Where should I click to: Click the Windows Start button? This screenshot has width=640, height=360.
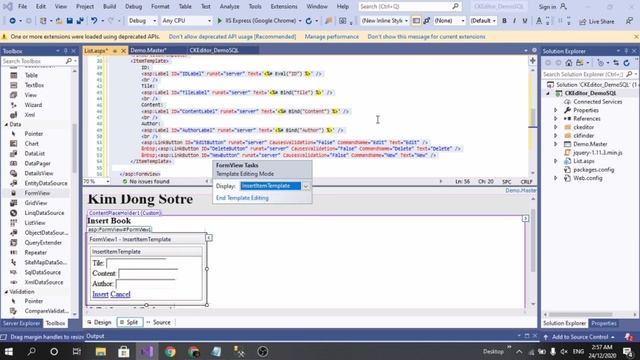pos(9,352)
